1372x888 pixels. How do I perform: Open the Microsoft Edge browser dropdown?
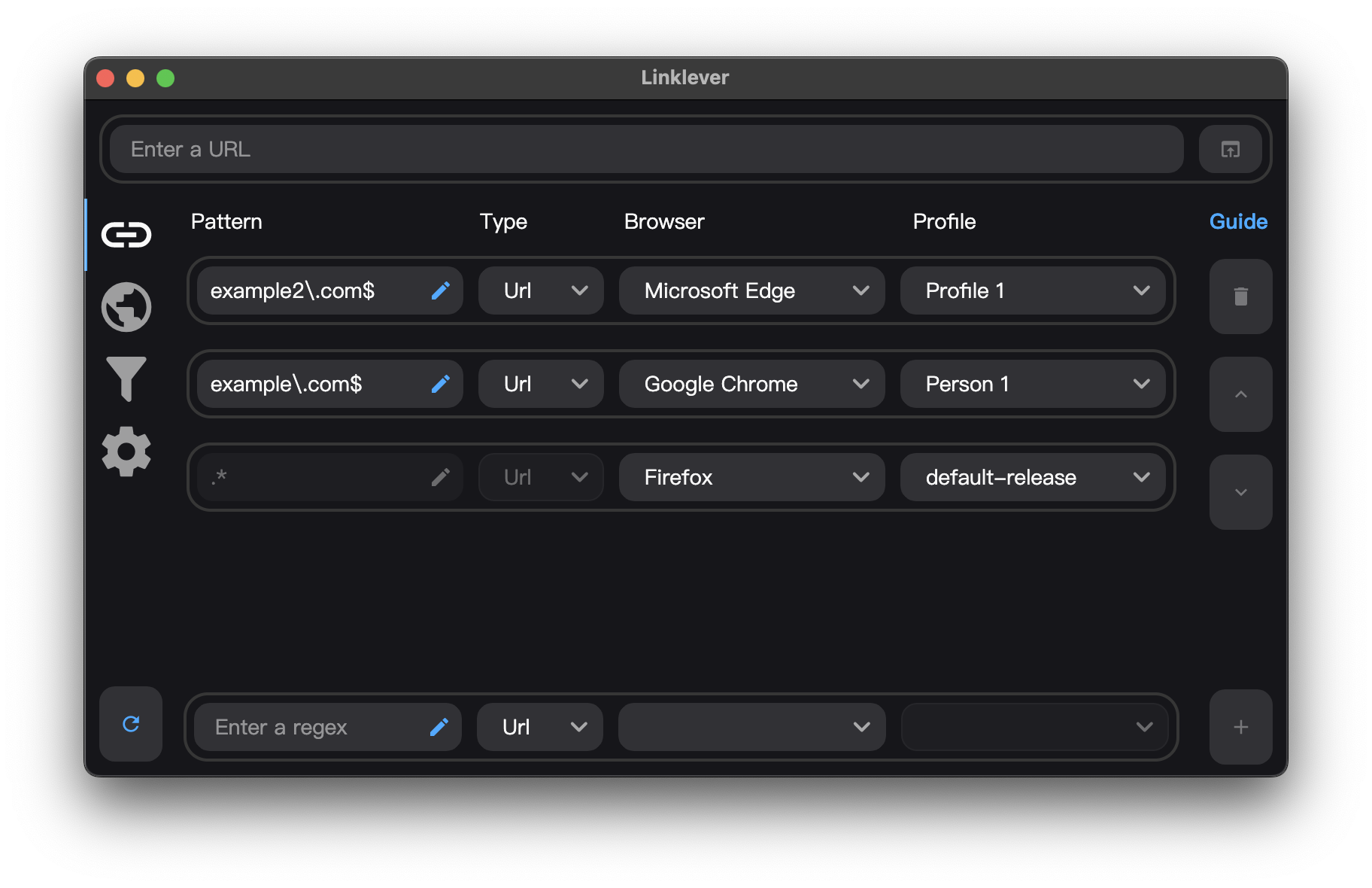coord(751,290)
